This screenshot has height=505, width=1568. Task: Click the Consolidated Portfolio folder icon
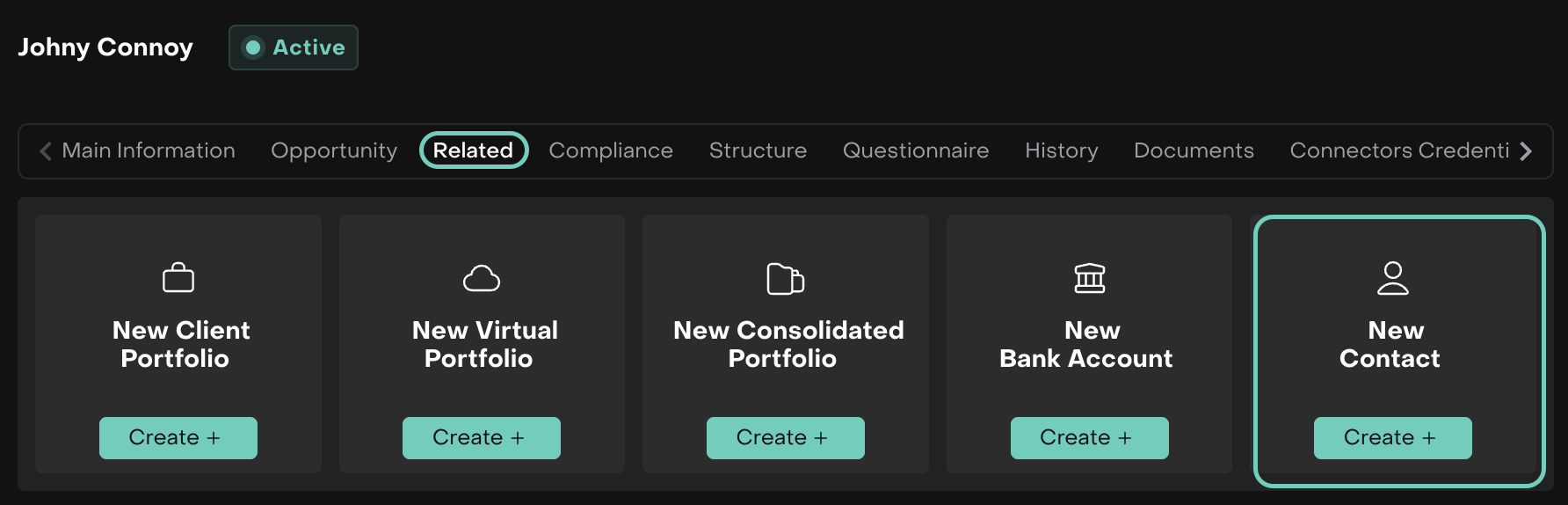pos(785,278)
